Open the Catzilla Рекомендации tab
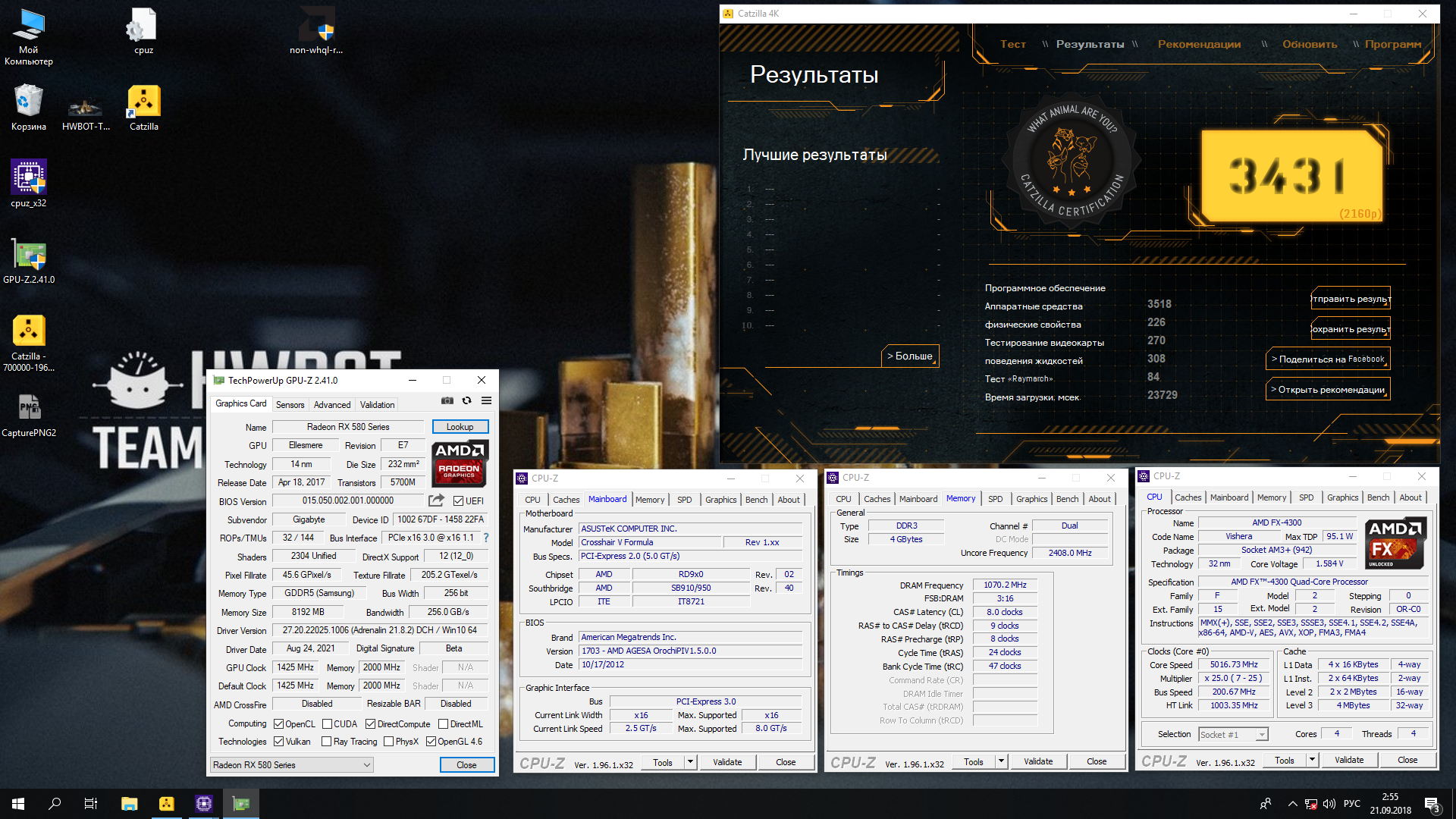Screen dimensions: 1456x819 [1199, 44]
